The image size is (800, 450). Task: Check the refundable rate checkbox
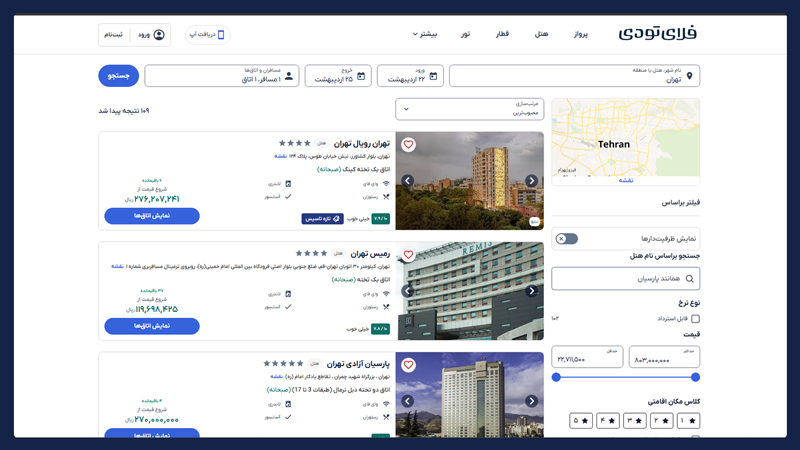click(695, 319)
